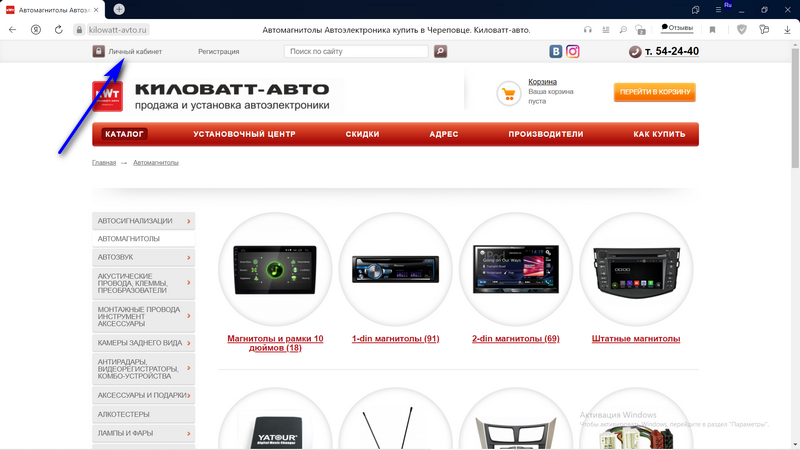Open the downloads arrow icon
This screenshot has width=800, height=450.
[787, 30]
